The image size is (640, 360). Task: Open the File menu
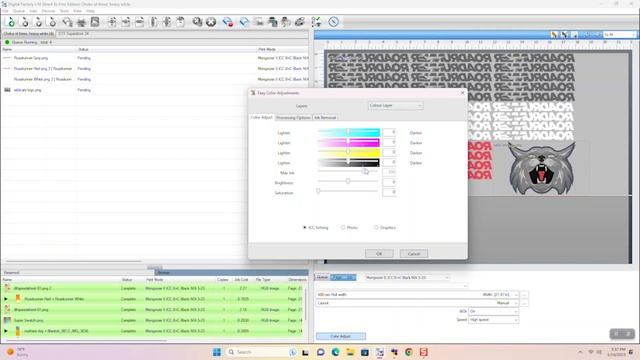tap(5, 11)
